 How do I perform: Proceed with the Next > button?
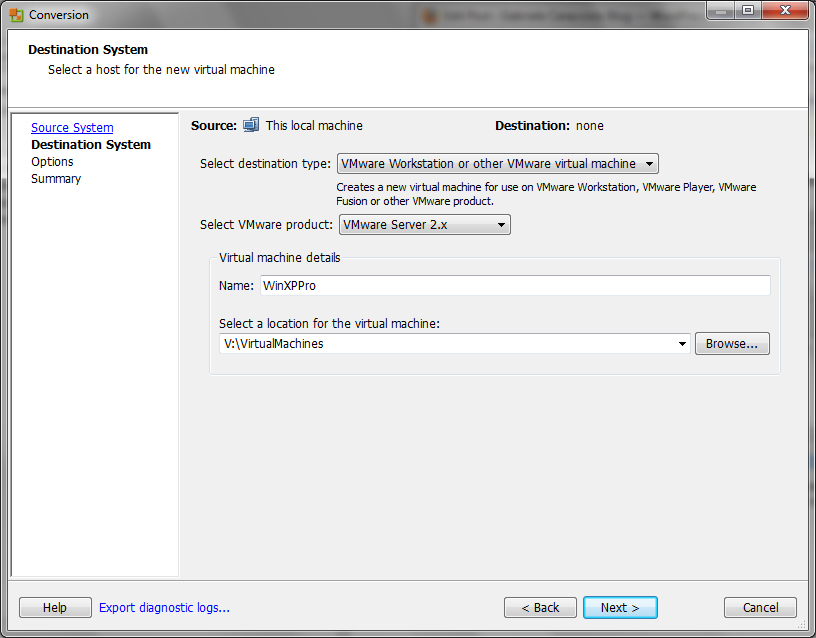click(620, 607)
